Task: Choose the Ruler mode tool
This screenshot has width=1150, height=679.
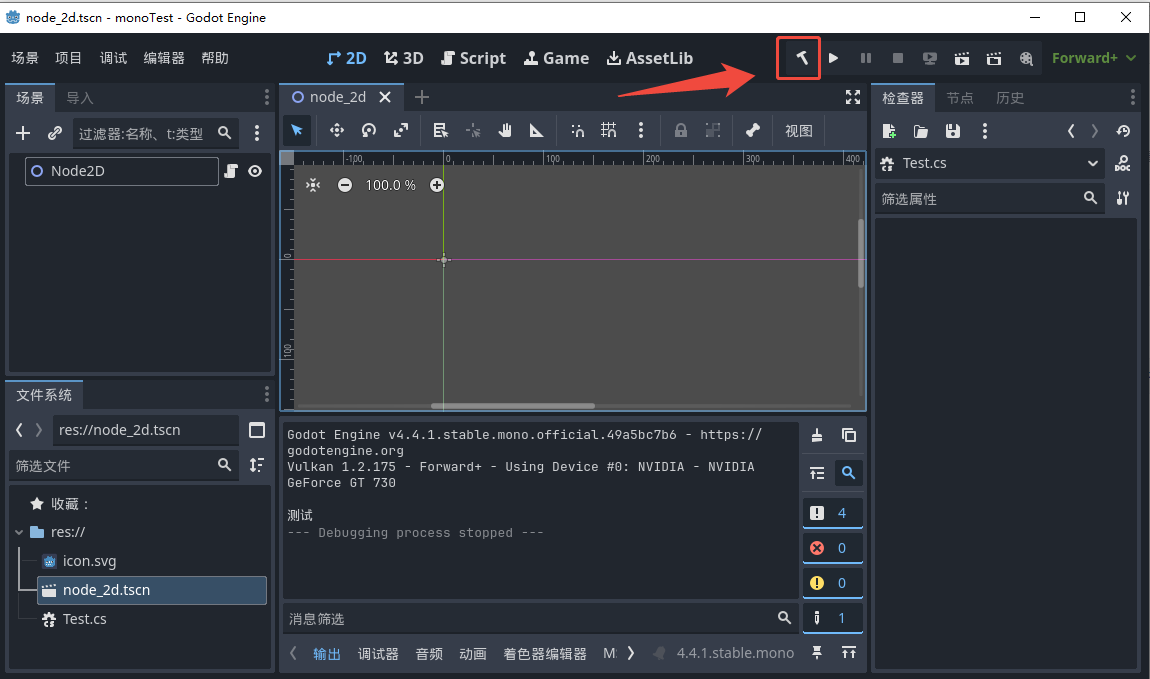Action: (537, 131)
